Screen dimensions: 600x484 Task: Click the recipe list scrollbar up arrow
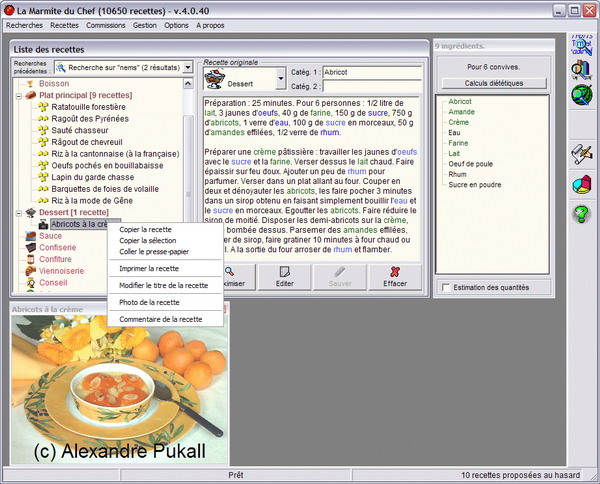coord(188,83)
